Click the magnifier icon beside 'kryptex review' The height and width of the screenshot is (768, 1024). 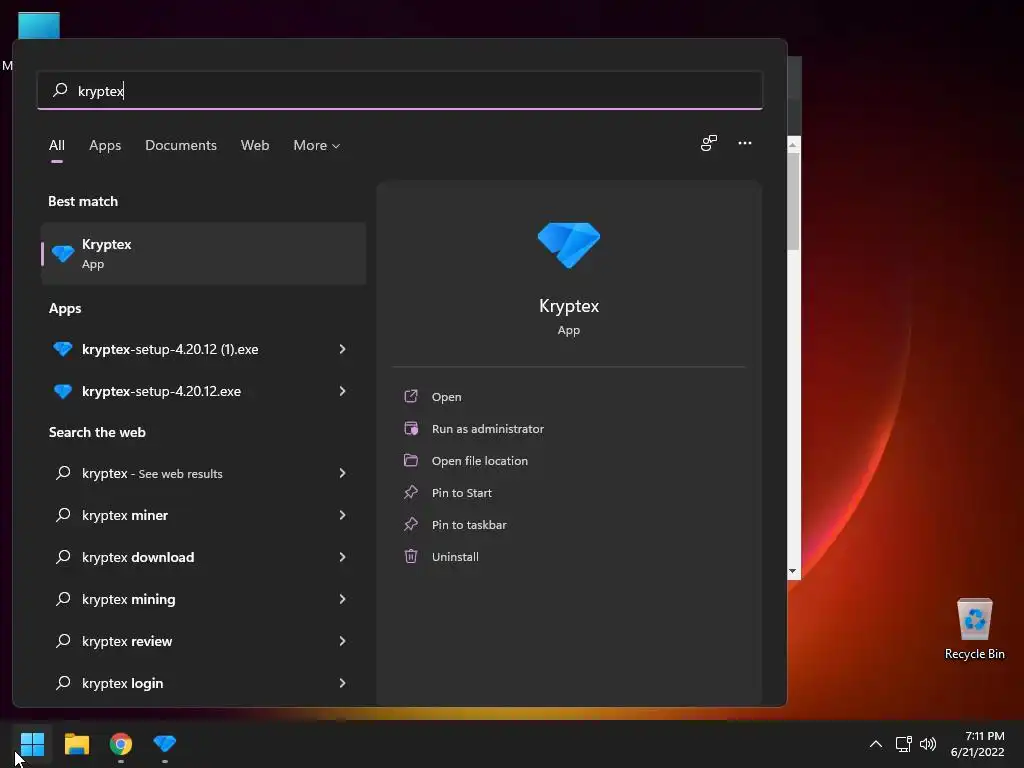(63, 641)
